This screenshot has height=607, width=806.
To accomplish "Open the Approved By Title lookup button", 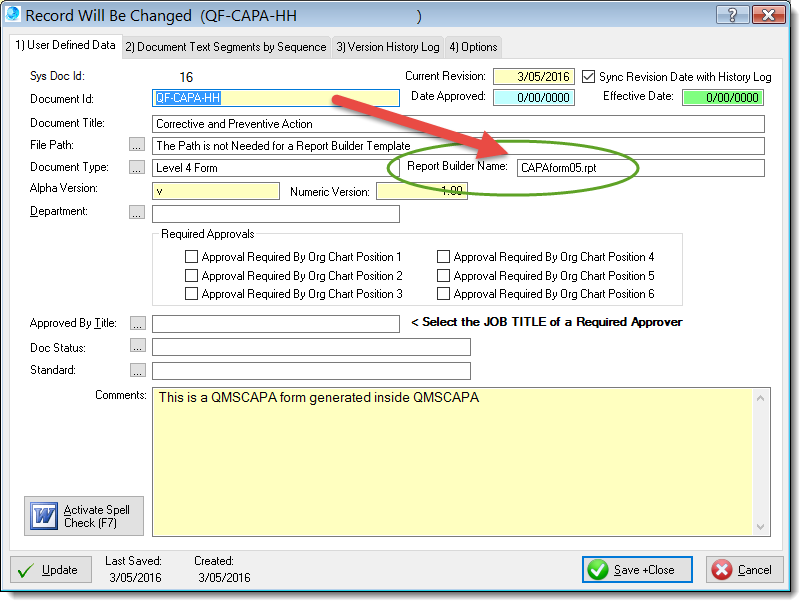I will (x=138, y=323).
